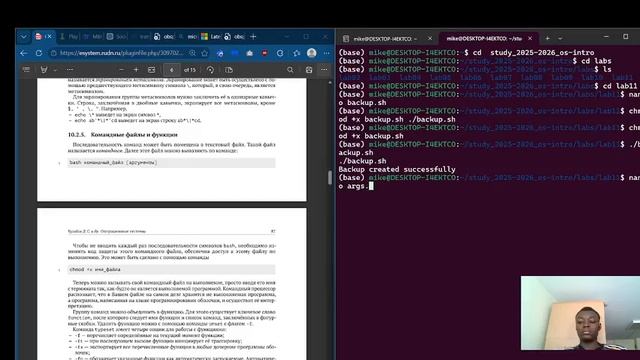Image resolution: width=640 pixels, height=360 pixels.
Task: Open the browser Favorites list icon
Action: coord(297,53)
